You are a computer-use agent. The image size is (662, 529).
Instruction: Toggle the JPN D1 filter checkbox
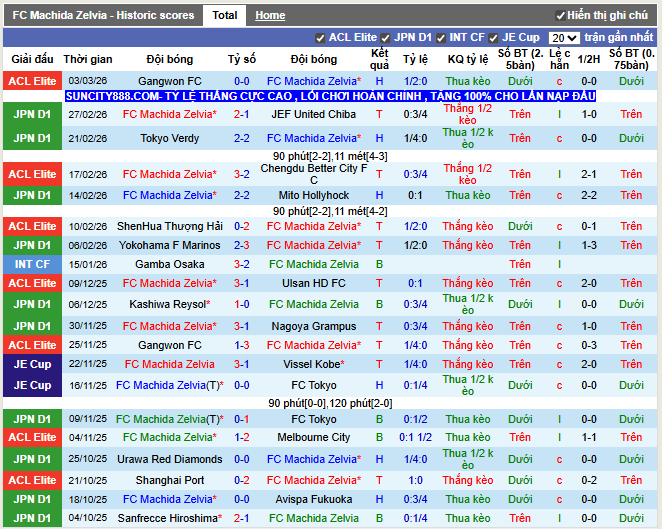pyautogui.click(x=385, y=38)
